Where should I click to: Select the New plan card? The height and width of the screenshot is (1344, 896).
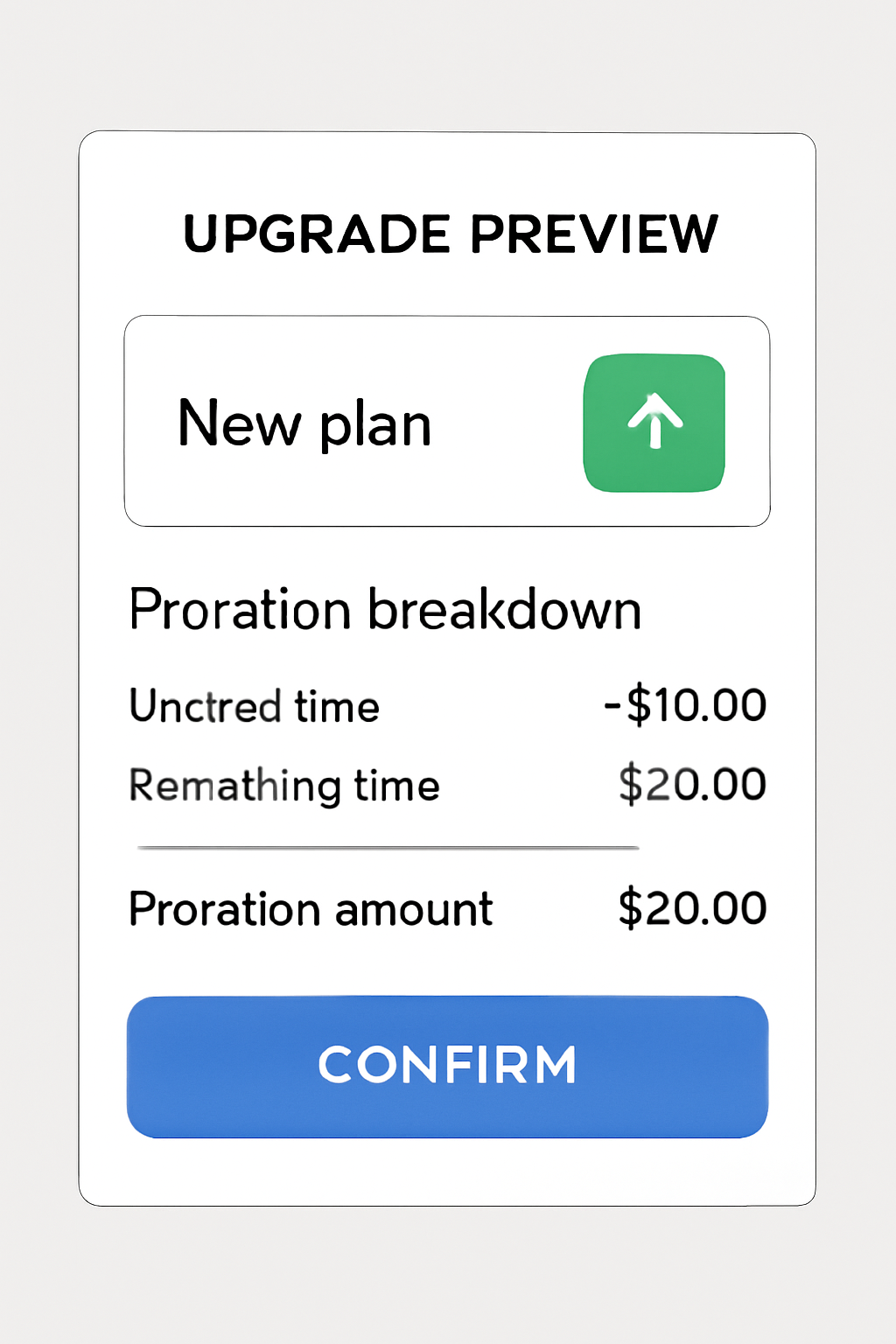point(448,421)
